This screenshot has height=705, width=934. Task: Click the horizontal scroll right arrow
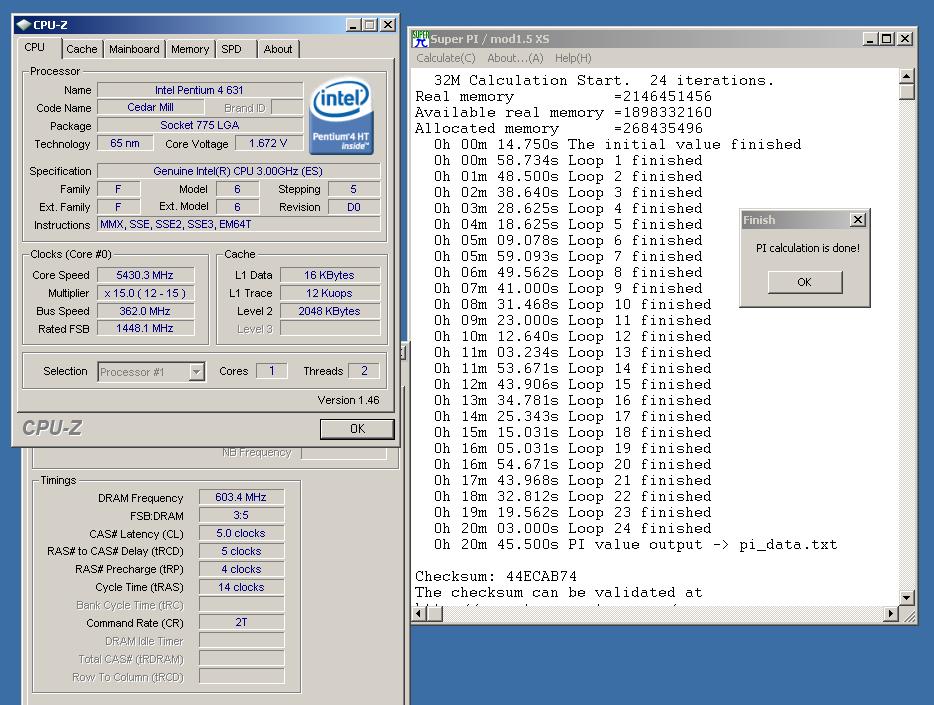(891, 613)
